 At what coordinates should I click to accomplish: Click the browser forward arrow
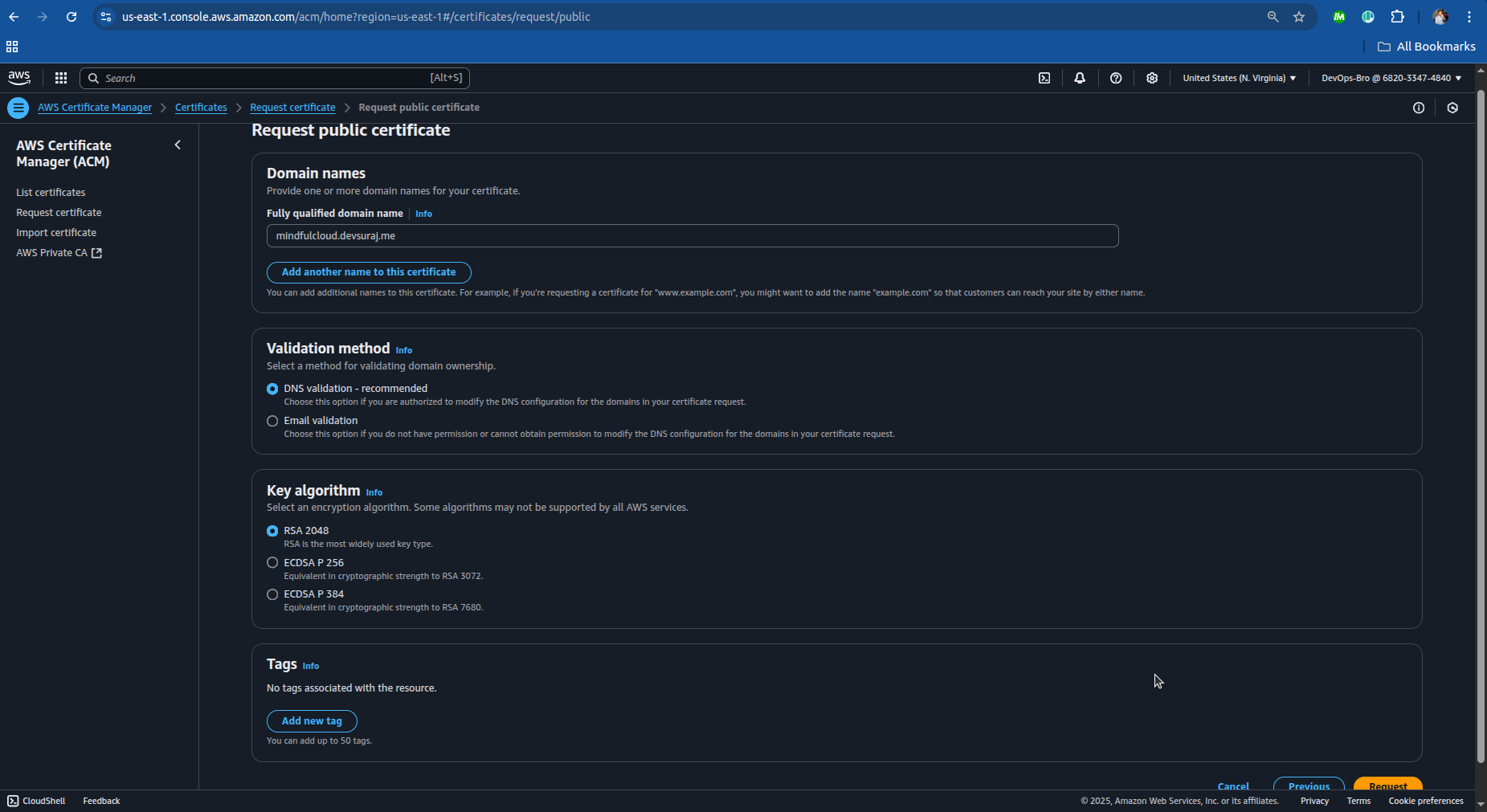(43, 17)
